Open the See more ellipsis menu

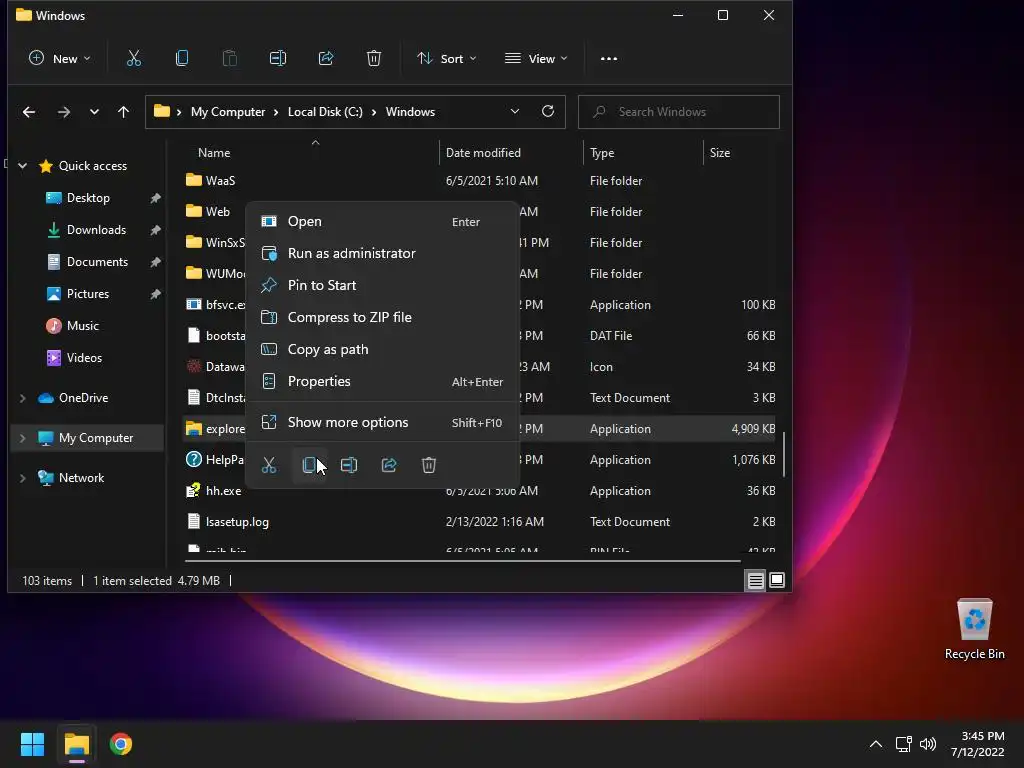[x=609, y=58]
